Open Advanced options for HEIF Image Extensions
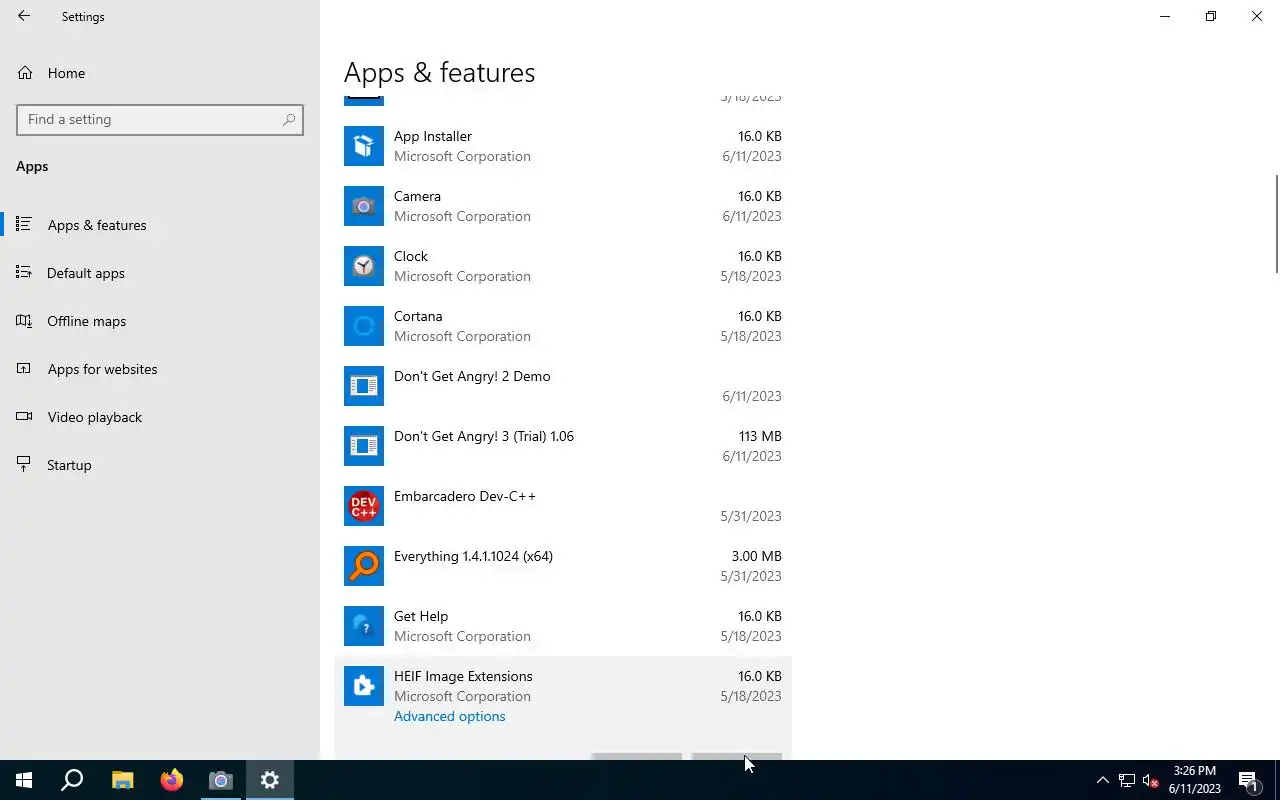Screen dimensions: 1280x800 tap(449, 716)
